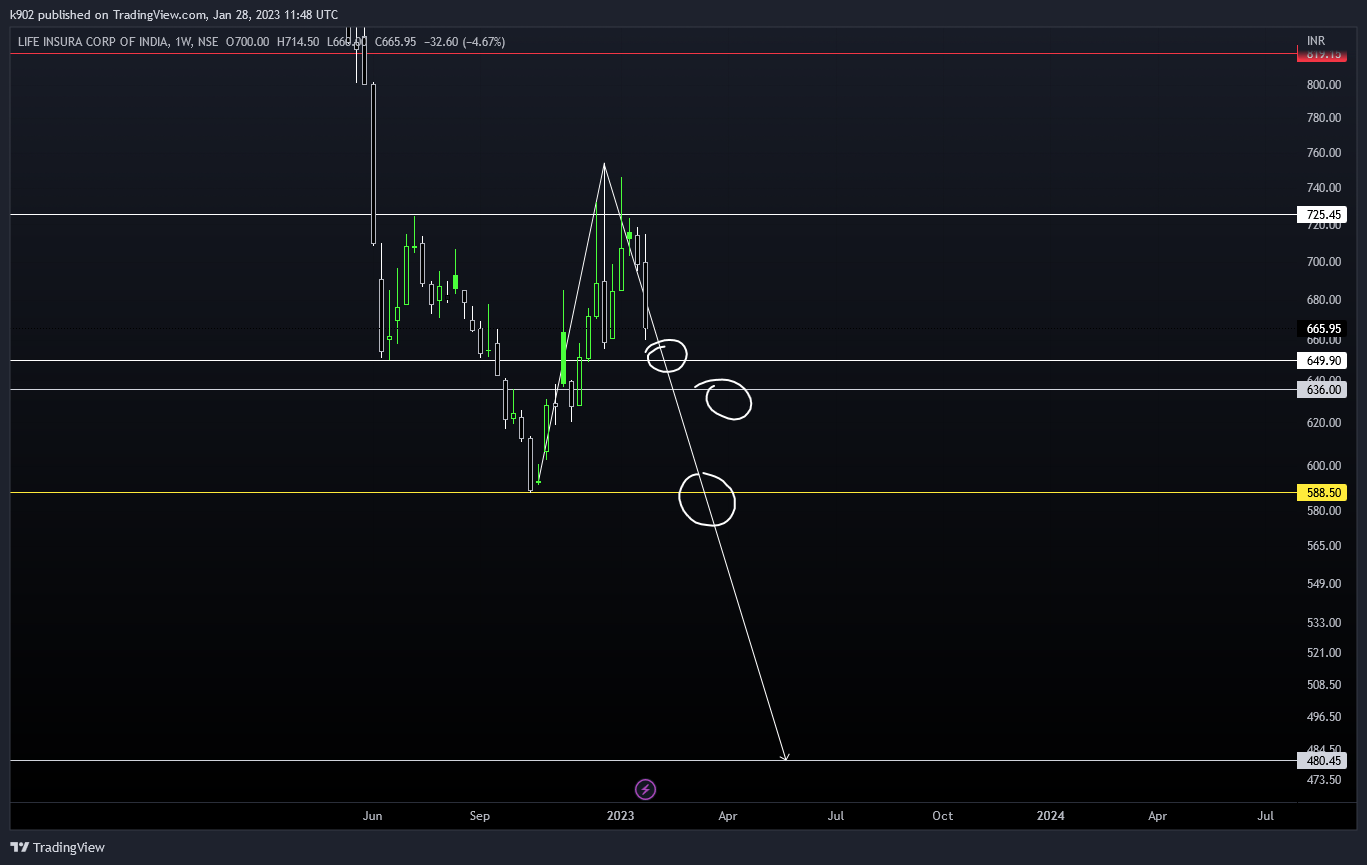Viewport: 1367px width, 865px height.
Task: Click the 2024 label on the time axis
Action: [1051, 816]
